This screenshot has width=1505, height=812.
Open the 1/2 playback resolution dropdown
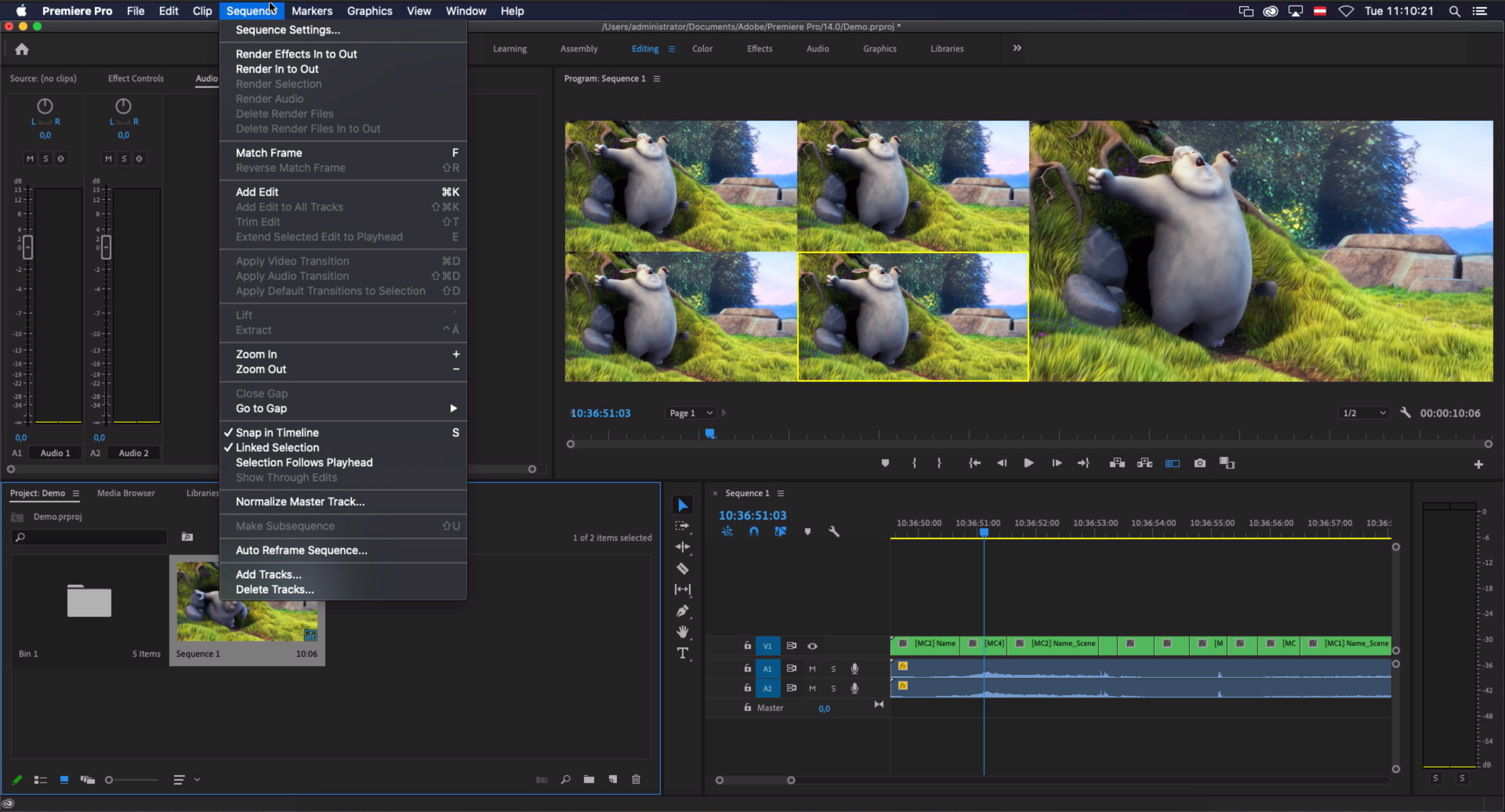pos(1364,413)
